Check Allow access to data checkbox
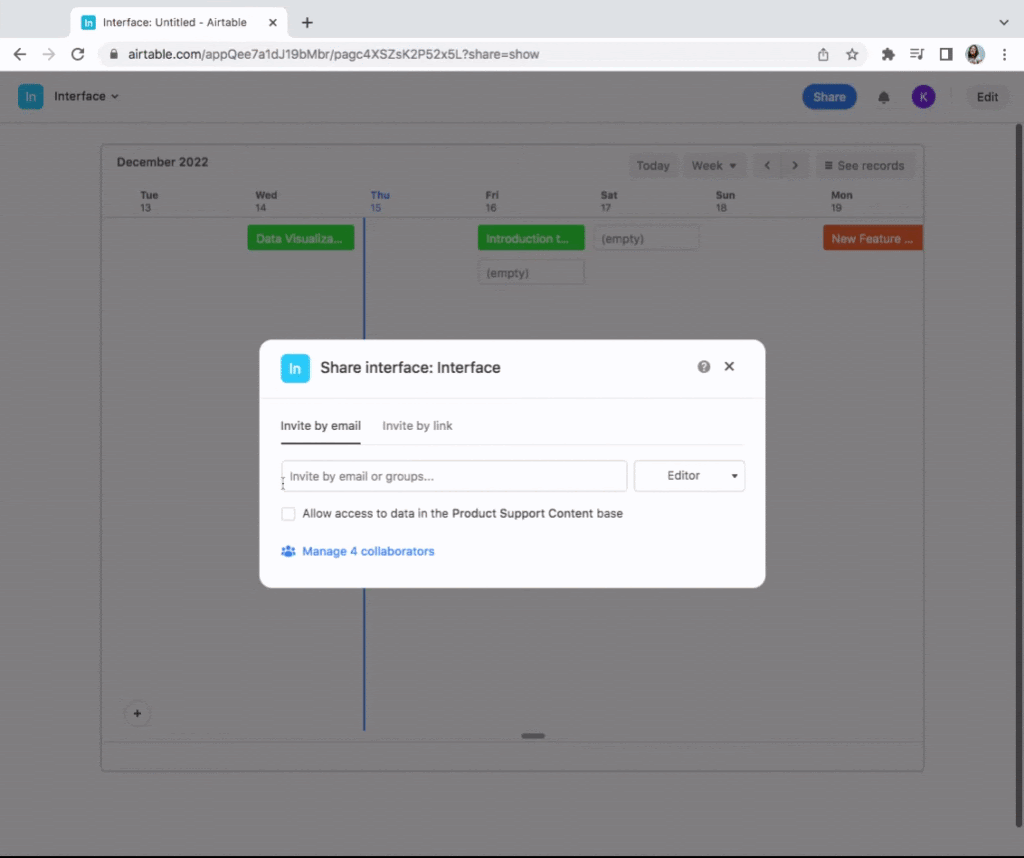1024x858 pixels. [288, 514]
